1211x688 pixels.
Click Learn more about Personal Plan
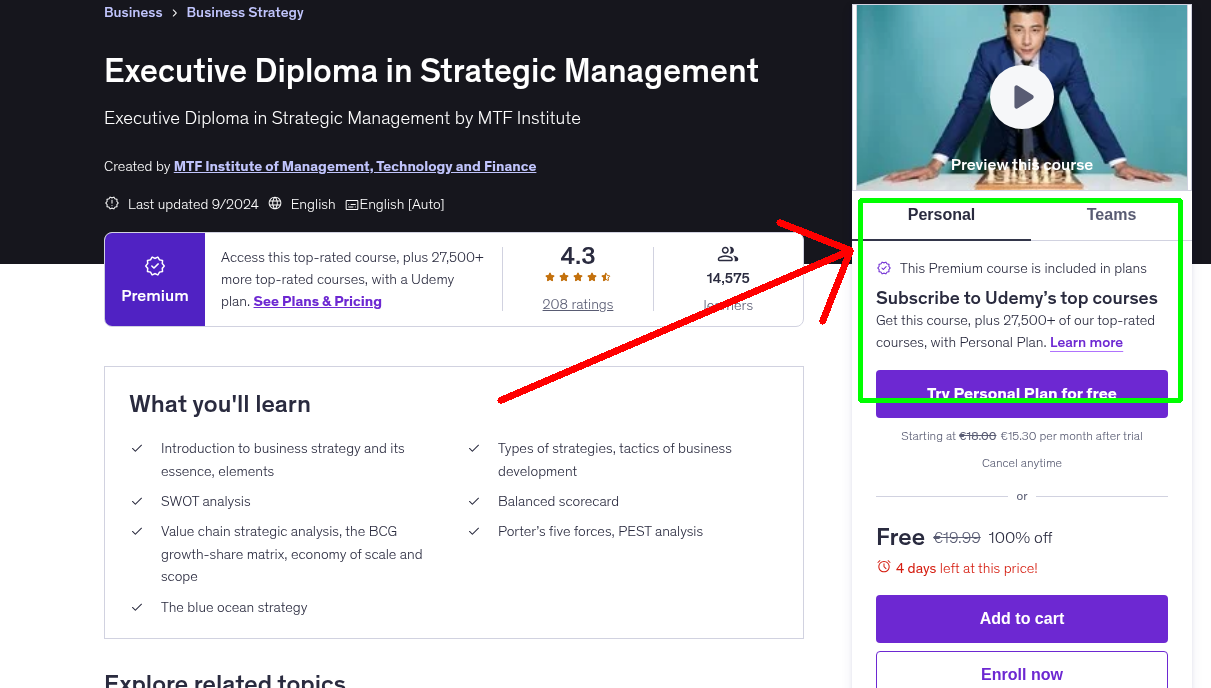coord(1086,342)
